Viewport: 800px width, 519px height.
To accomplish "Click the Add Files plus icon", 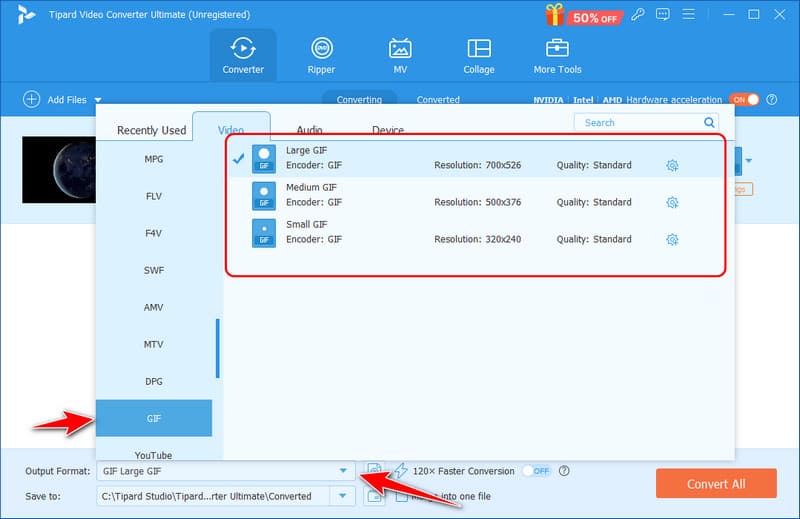I will pos(32,99).
